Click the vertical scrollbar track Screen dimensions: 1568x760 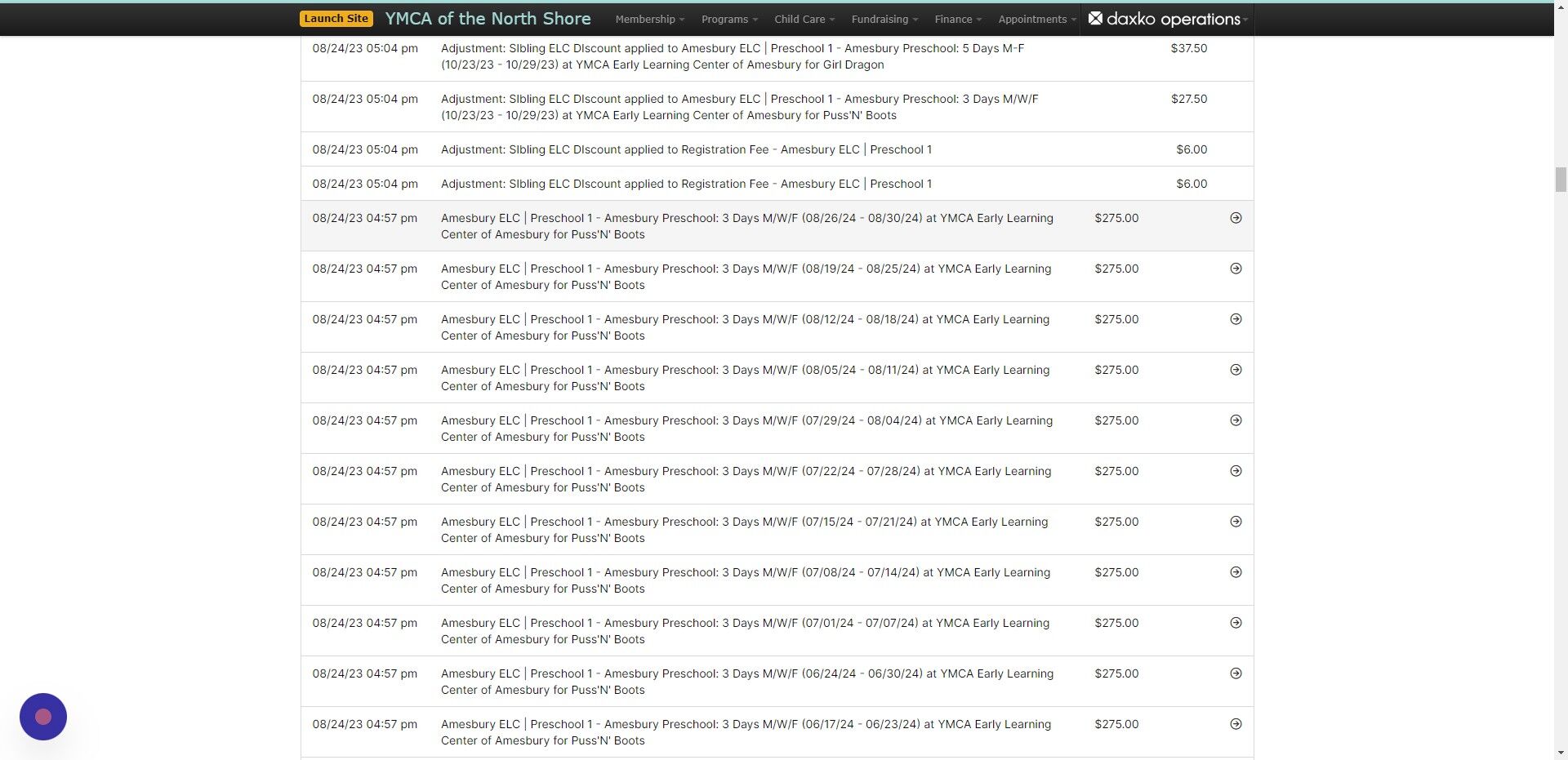(1561, 408)
